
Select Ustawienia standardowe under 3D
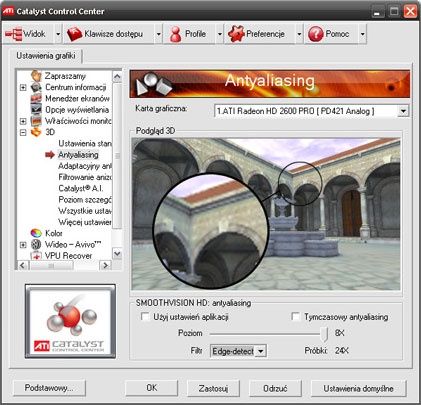pyautogui.click(x=85, y=143)
